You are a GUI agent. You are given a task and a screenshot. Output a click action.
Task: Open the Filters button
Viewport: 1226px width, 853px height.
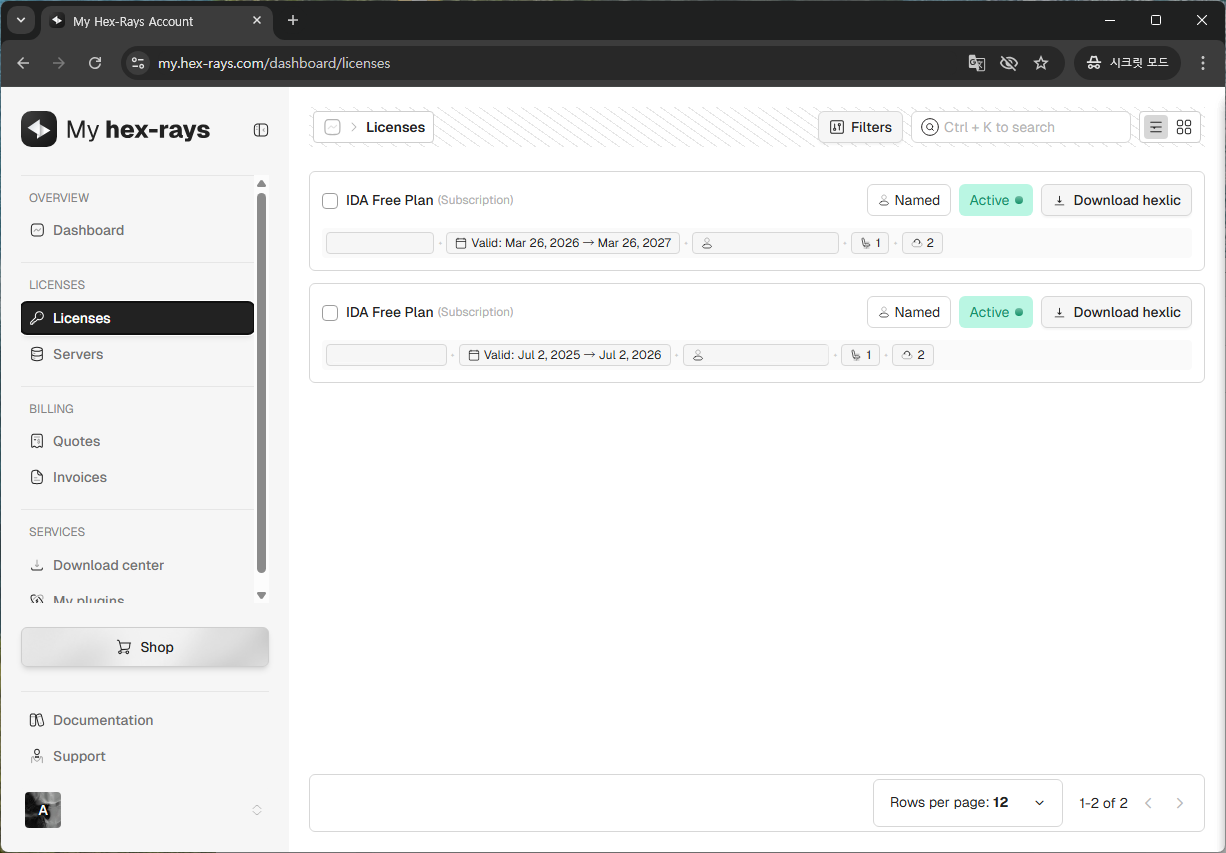coord(860,127)
